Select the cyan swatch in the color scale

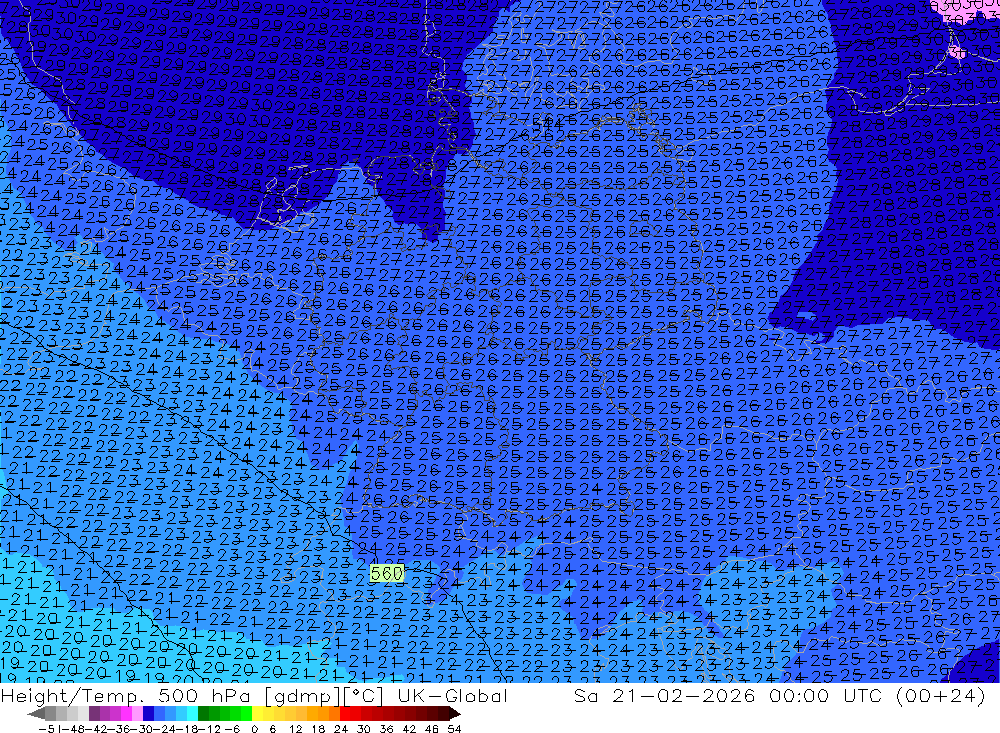tap(192, 713)
